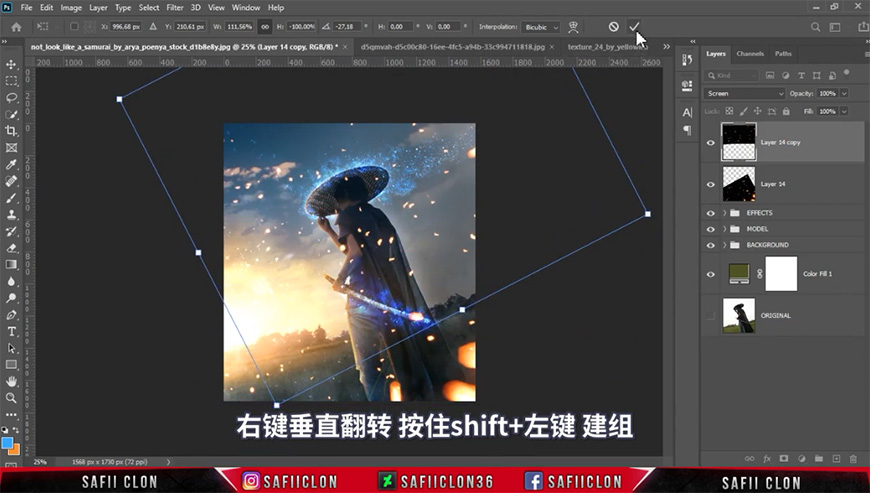Open the Fill slider dropdown arrow
This screenshot has width=870, height=493.
tap(844, 111)
